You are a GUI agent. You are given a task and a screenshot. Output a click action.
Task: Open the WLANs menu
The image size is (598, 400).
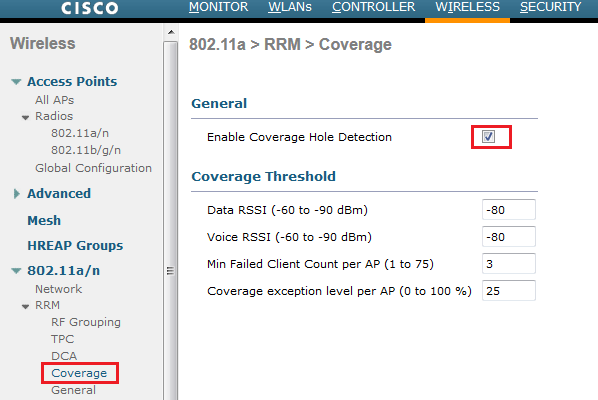click(x=290, y=7)
